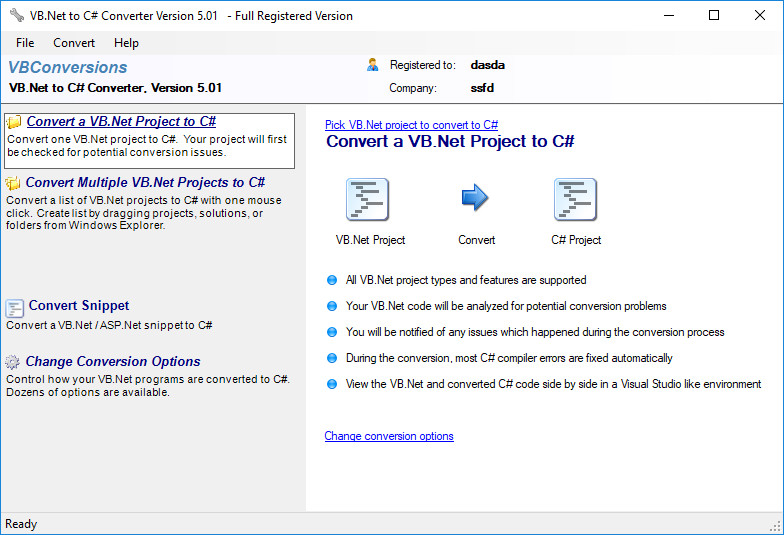This screenshot has height=535, width=784.
Task: Click the multiple folders icon for Convert Multiple Projects
Action: 13,182
